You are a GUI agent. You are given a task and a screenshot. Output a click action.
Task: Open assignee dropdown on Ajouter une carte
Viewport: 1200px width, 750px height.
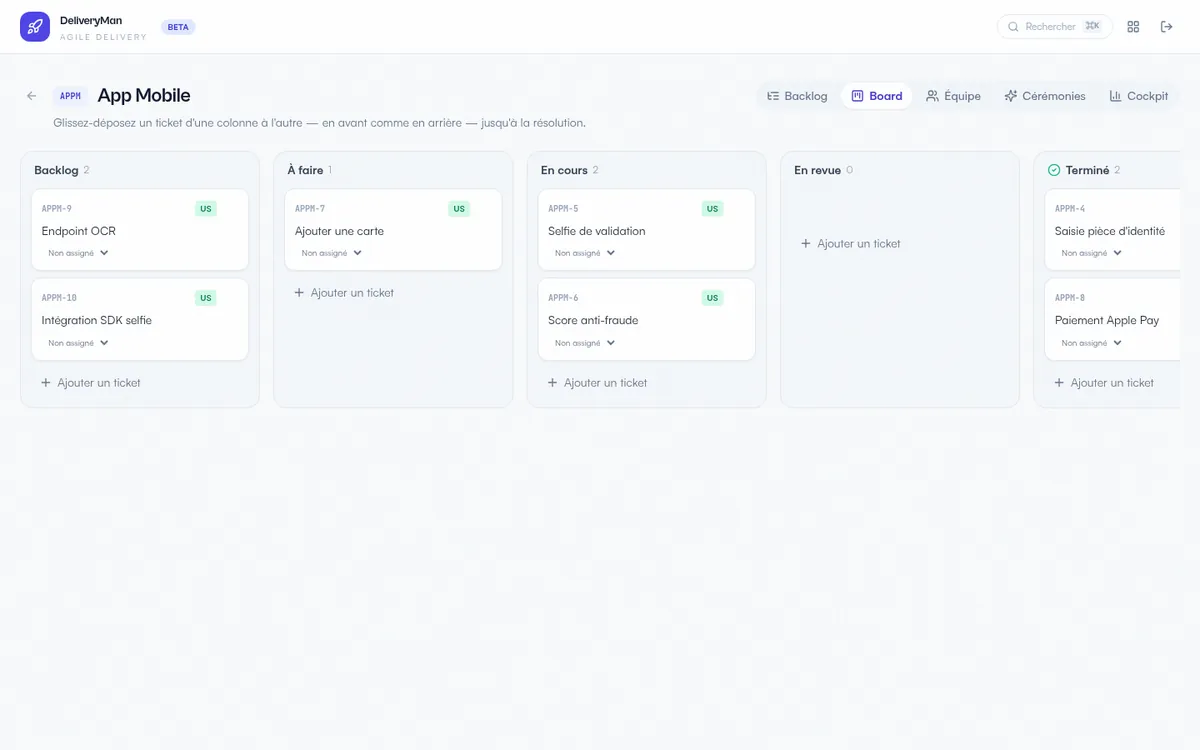[331, 253]
